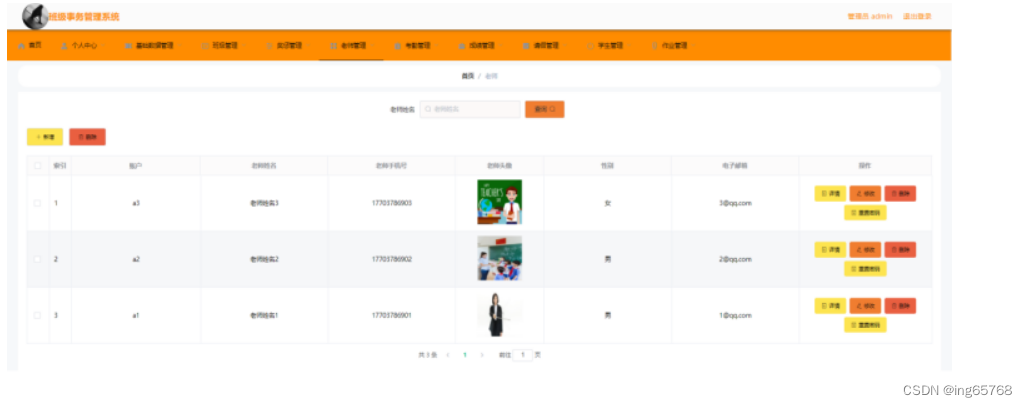The image size is (1027, 407).
Task: Click the name cell 老师姓名1
Action: coord(264,315)
